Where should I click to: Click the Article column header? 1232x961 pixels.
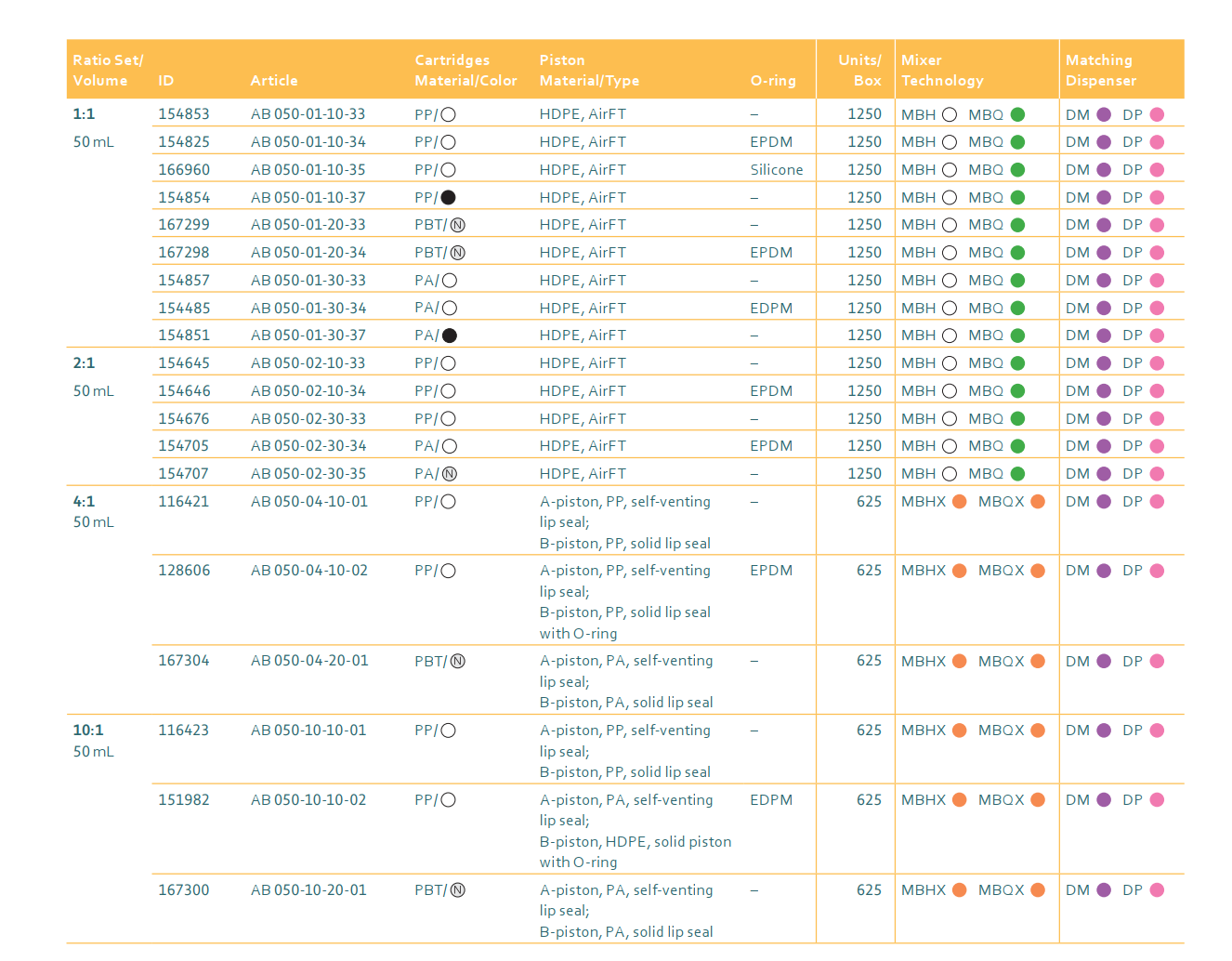(274, 81)
